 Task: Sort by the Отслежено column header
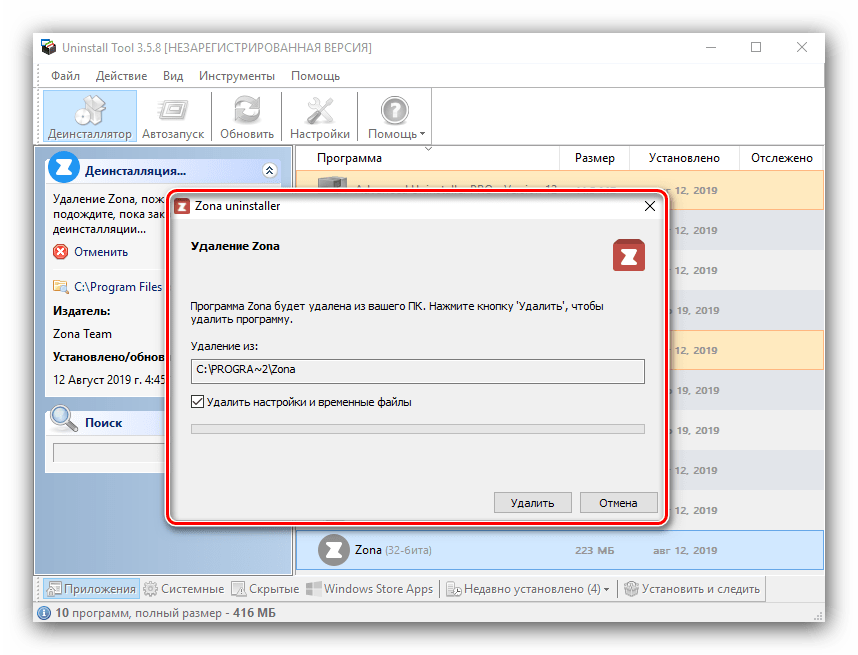click(x=781, y=158)
